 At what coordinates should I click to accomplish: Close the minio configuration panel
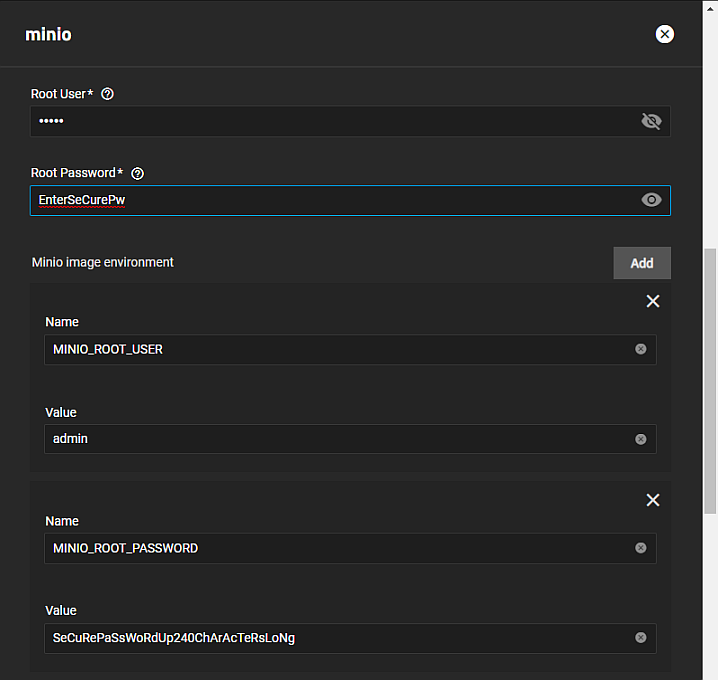(x=664, y=34)
